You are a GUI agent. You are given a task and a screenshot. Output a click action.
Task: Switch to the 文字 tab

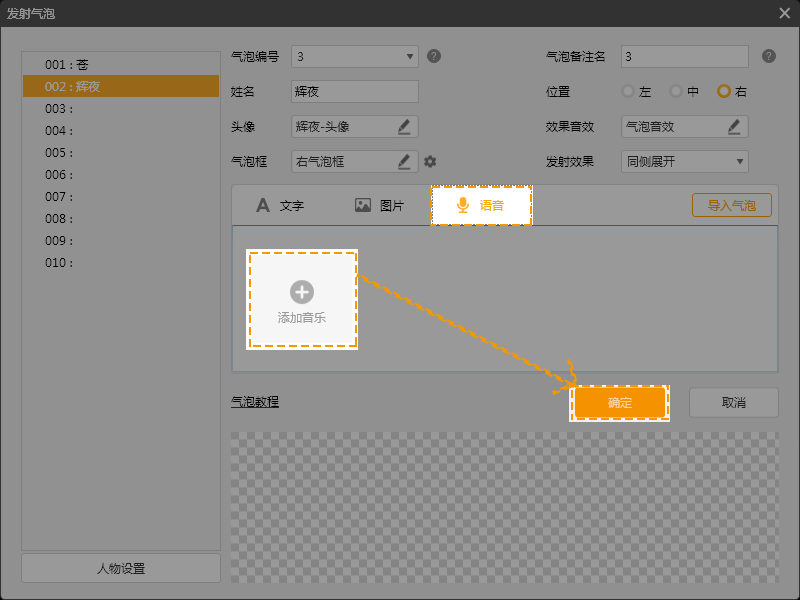tap(280, 205)
